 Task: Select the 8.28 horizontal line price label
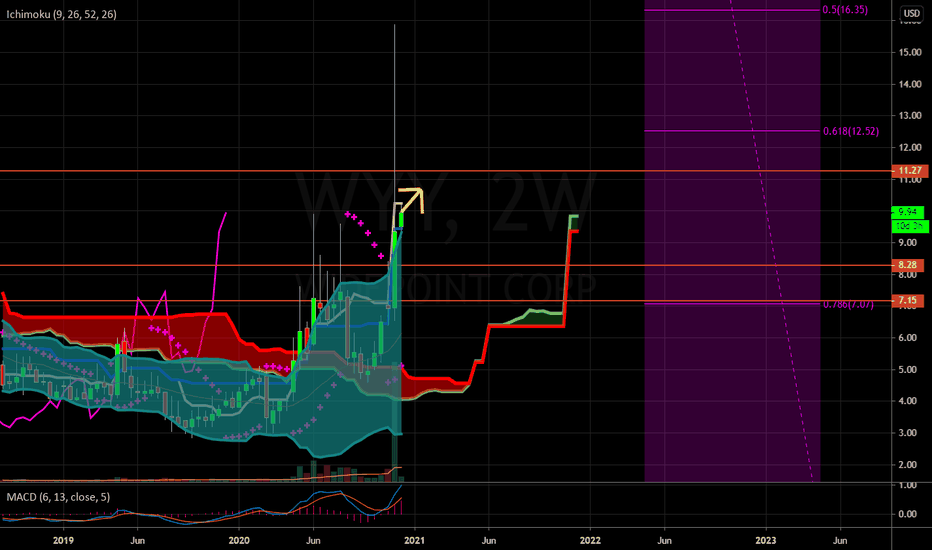click(908, 265)
